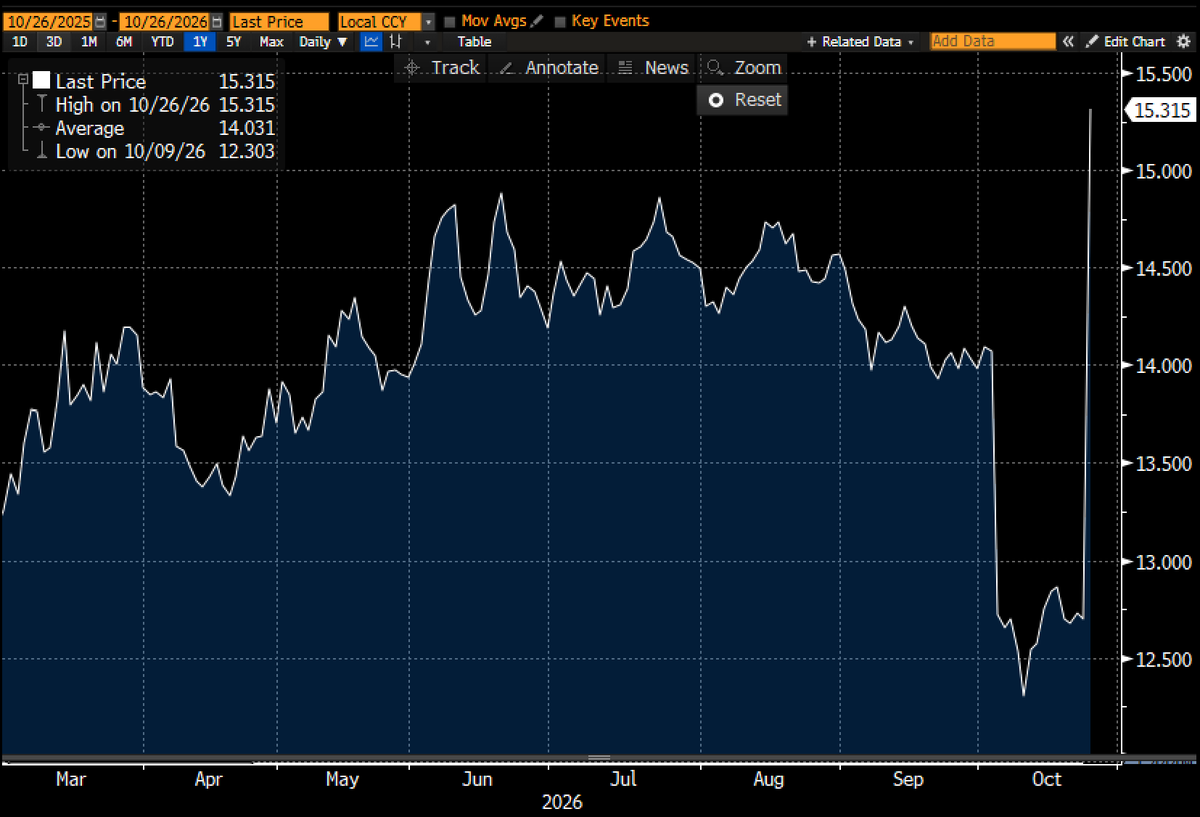Screen dimensions: 1200x817
Task: Click the High on 10/26/26 legend row
Action: 154,104
